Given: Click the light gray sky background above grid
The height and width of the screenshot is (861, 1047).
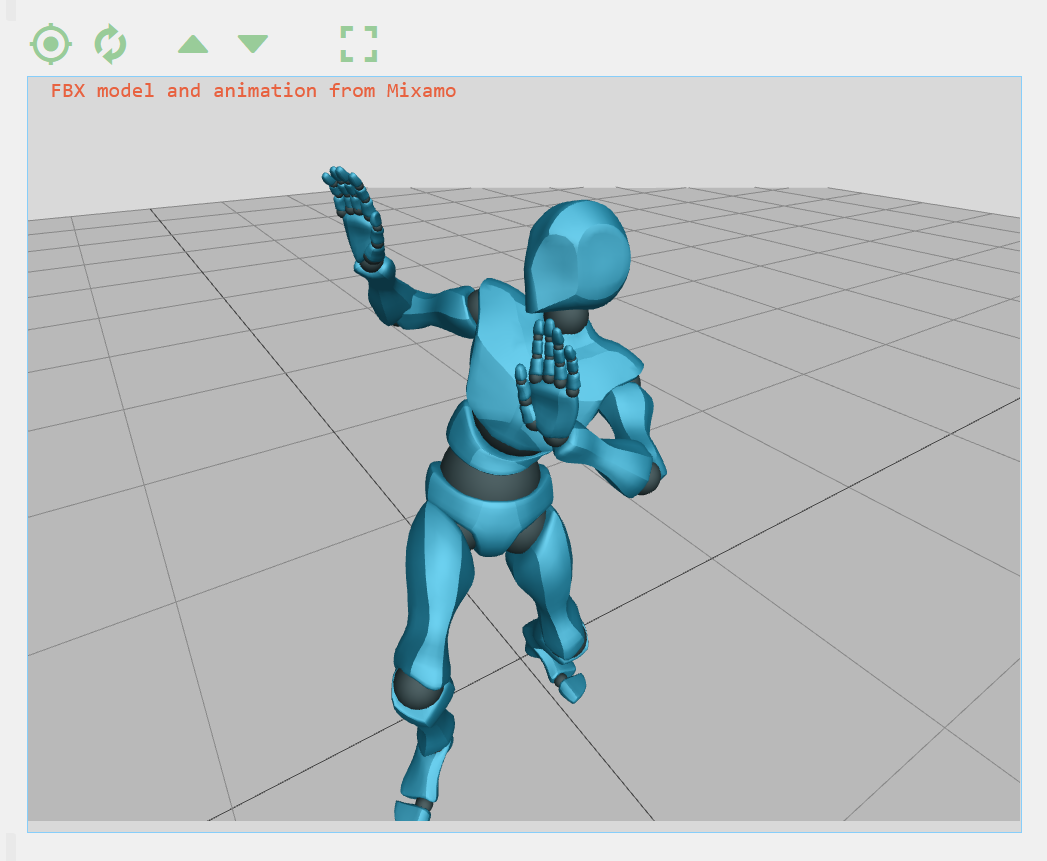Looking at the screenshot, I should 700,140.
